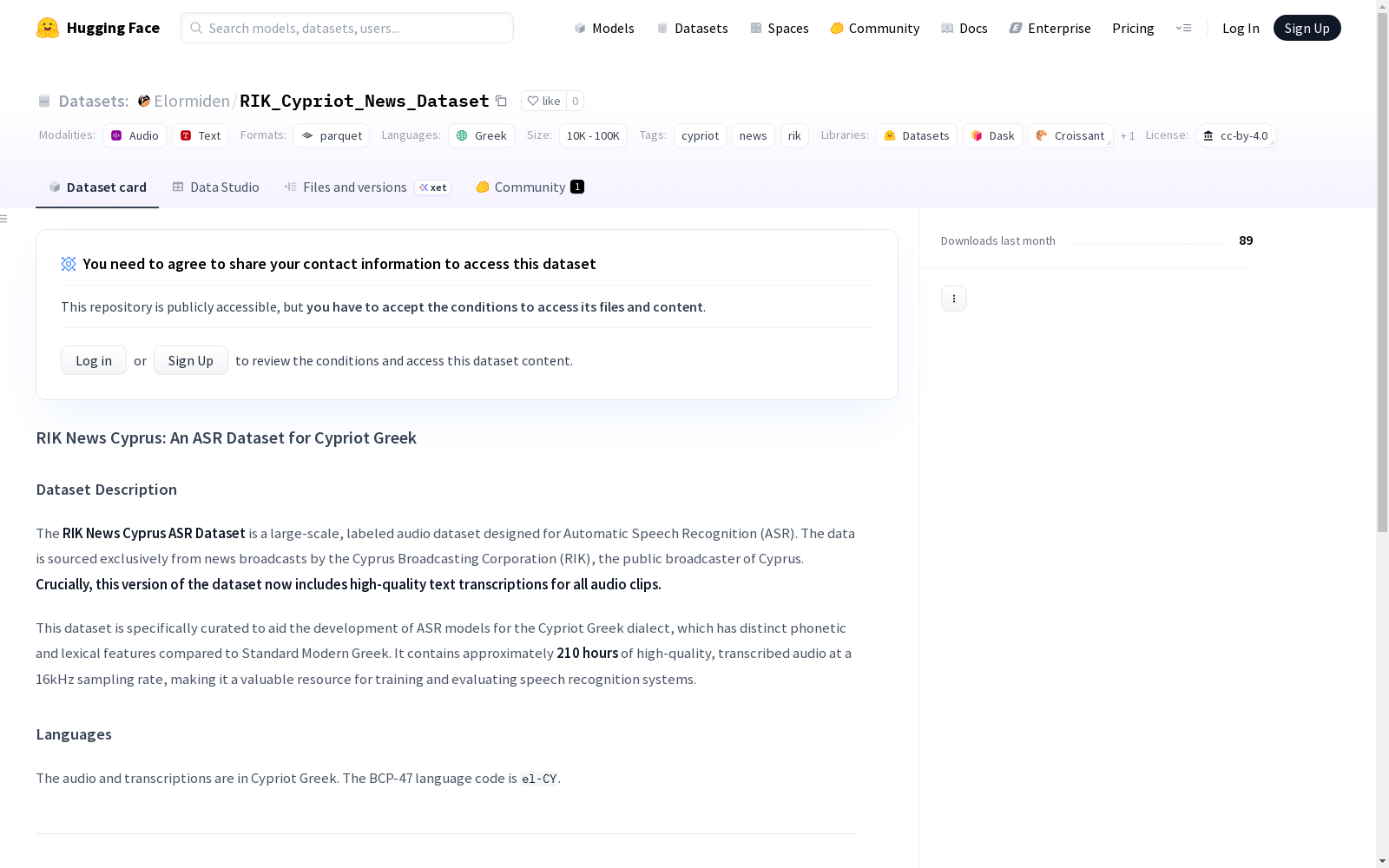Copy the dataset name to clipboard

(501, 101)
